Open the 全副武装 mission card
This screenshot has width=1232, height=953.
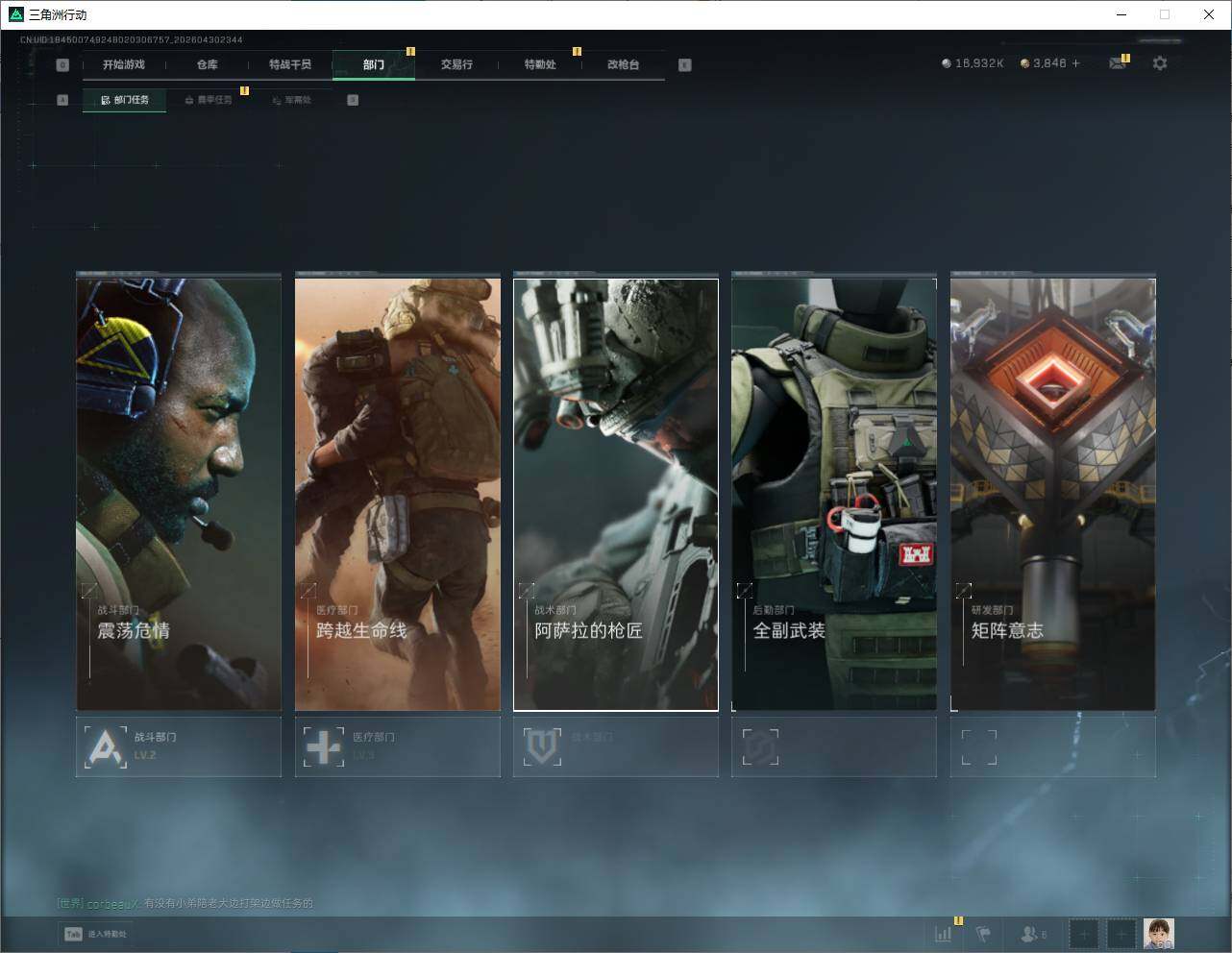[834, 494]
